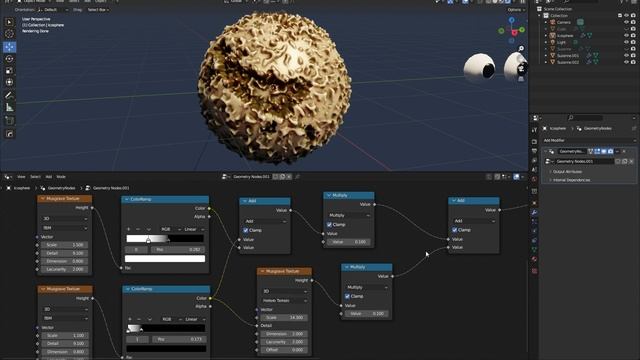Image resolution: width=640 pixels, height=360 pixels.
Task: Select the Add Cube tool
Action: pyautogui.click(x=9, y=120)
